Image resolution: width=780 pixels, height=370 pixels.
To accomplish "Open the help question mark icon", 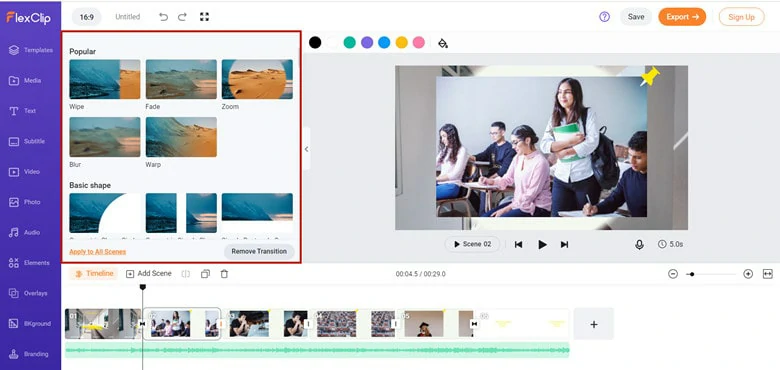I will (604, 17).
